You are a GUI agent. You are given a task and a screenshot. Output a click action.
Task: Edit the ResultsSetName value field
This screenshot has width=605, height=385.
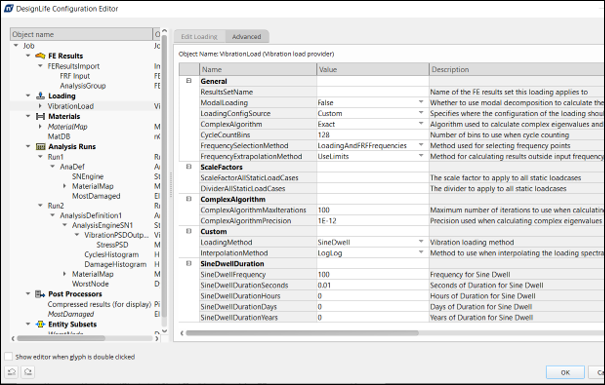tap(373, 92)
